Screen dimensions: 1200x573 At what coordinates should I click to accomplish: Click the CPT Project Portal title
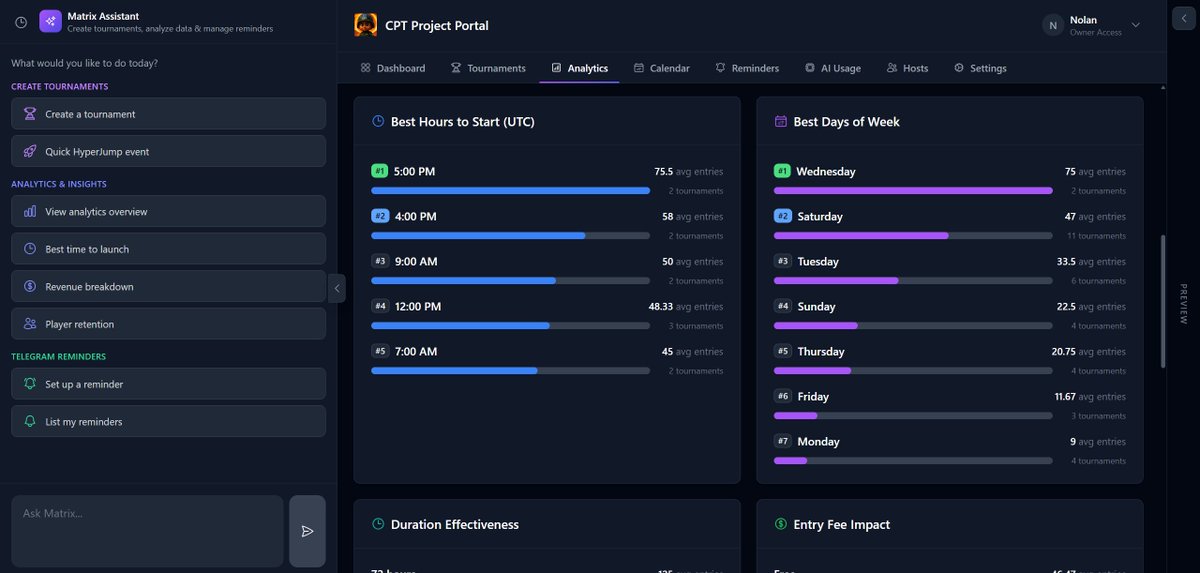coord(437,25)
